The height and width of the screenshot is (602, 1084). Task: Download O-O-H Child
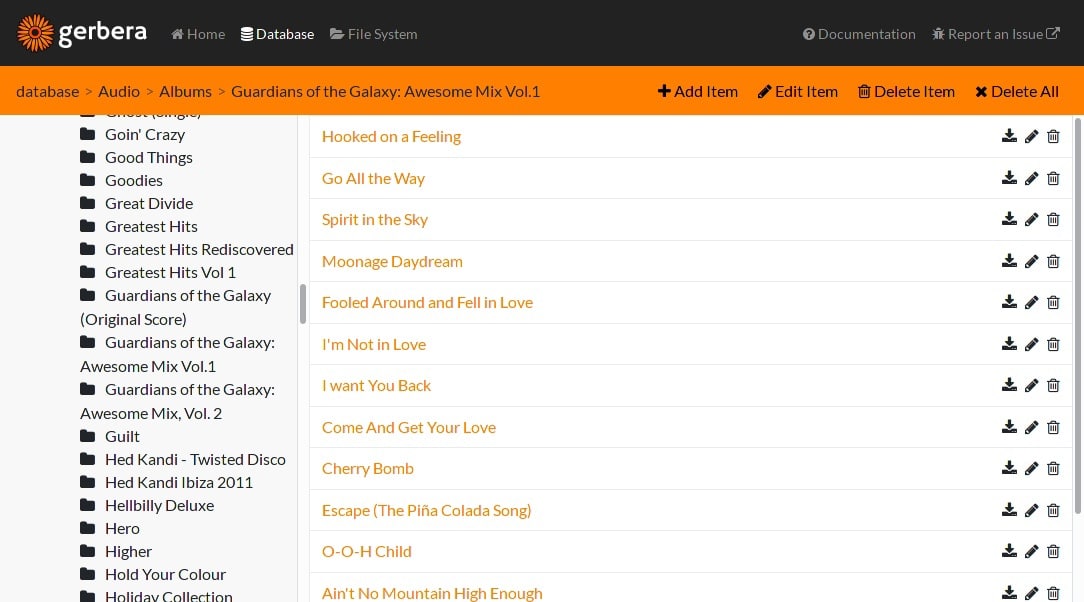[x=1009, y=551]
